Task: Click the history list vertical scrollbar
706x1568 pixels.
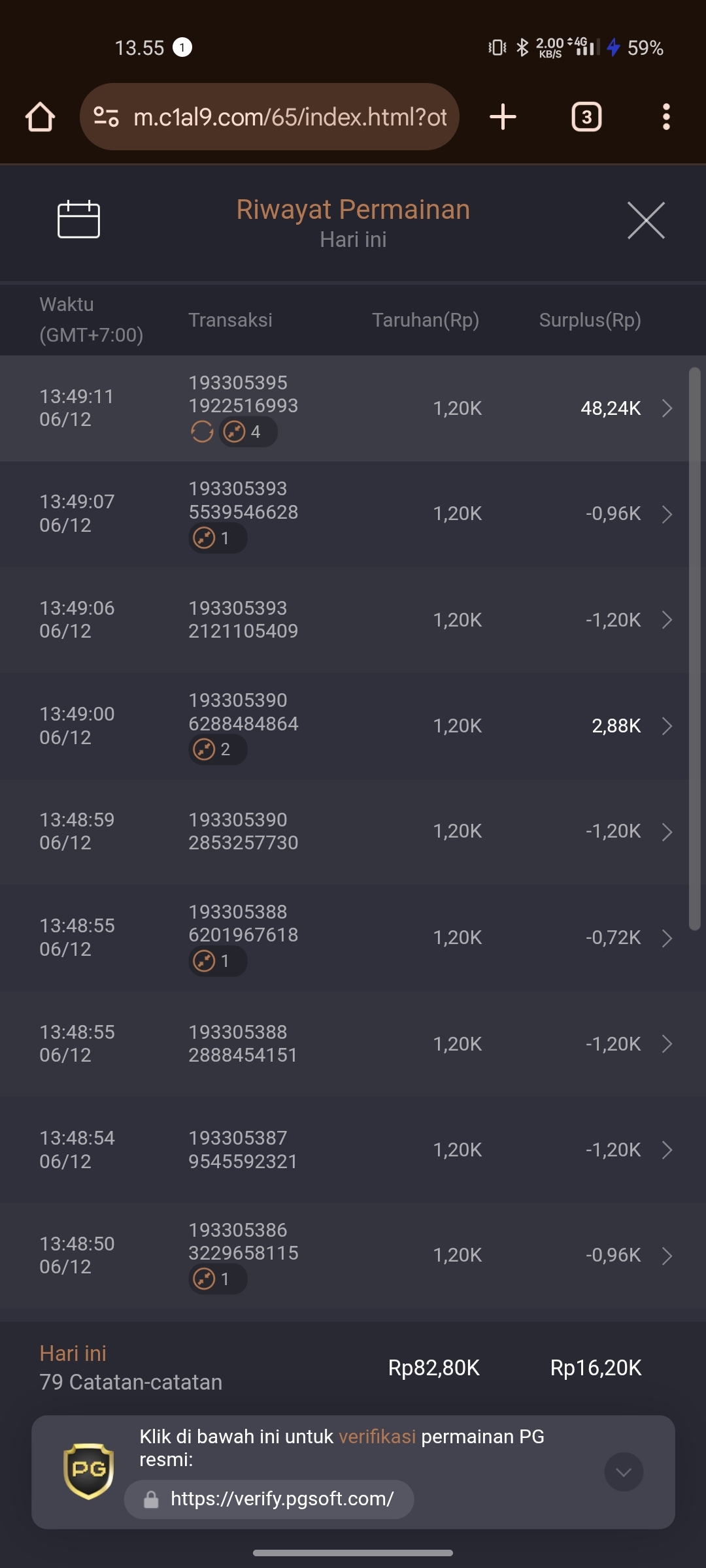Action: click(694, 649)
